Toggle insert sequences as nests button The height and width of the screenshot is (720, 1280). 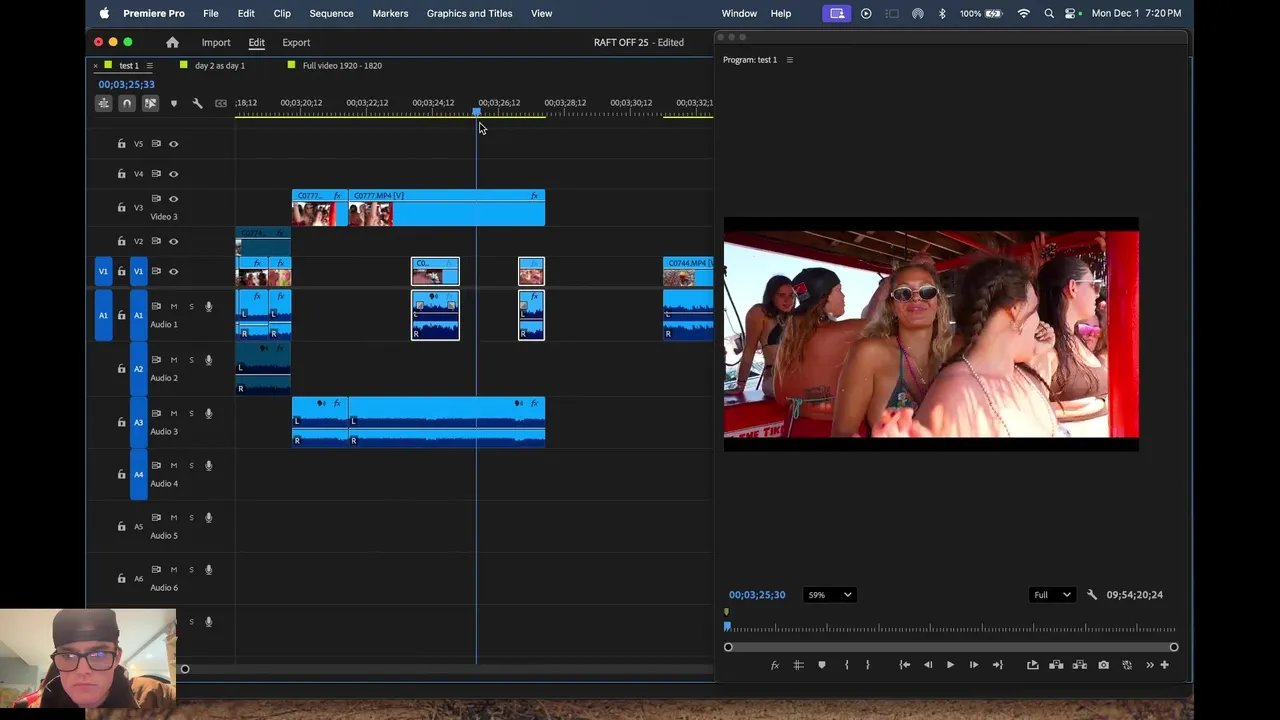pyautogui.click(x=104, y=103)
